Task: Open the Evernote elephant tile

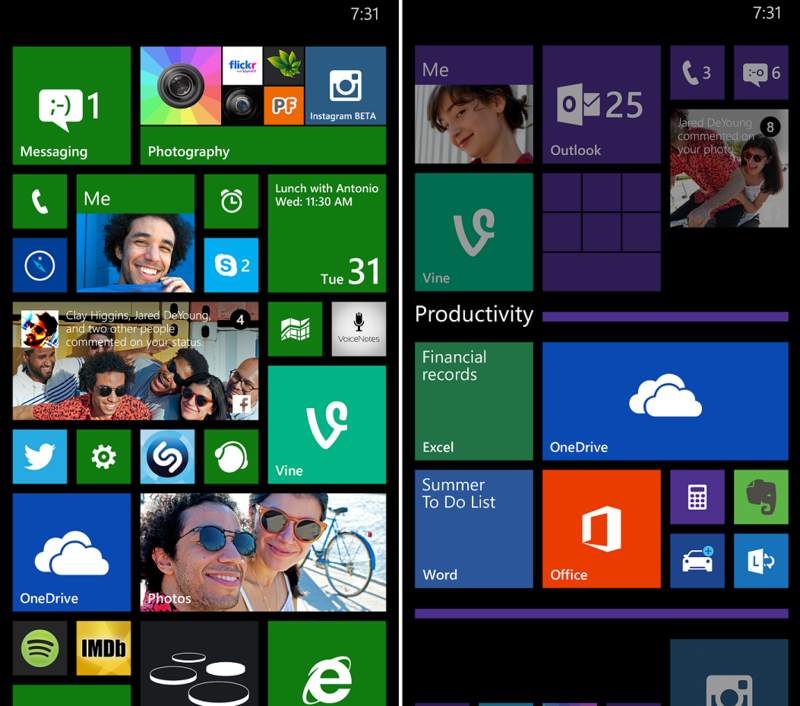Action: (x=761, y=497)
